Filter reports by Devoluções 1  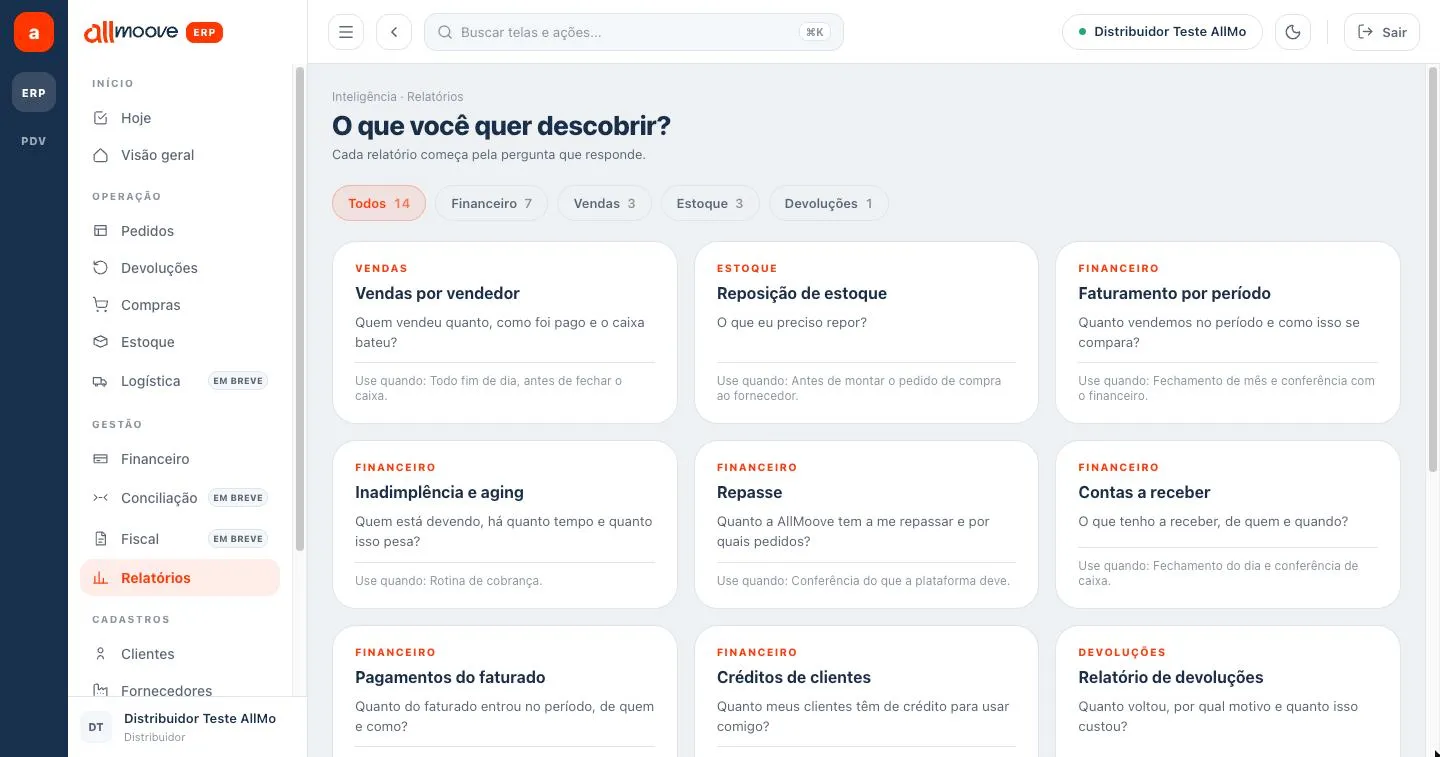(828, 203)
